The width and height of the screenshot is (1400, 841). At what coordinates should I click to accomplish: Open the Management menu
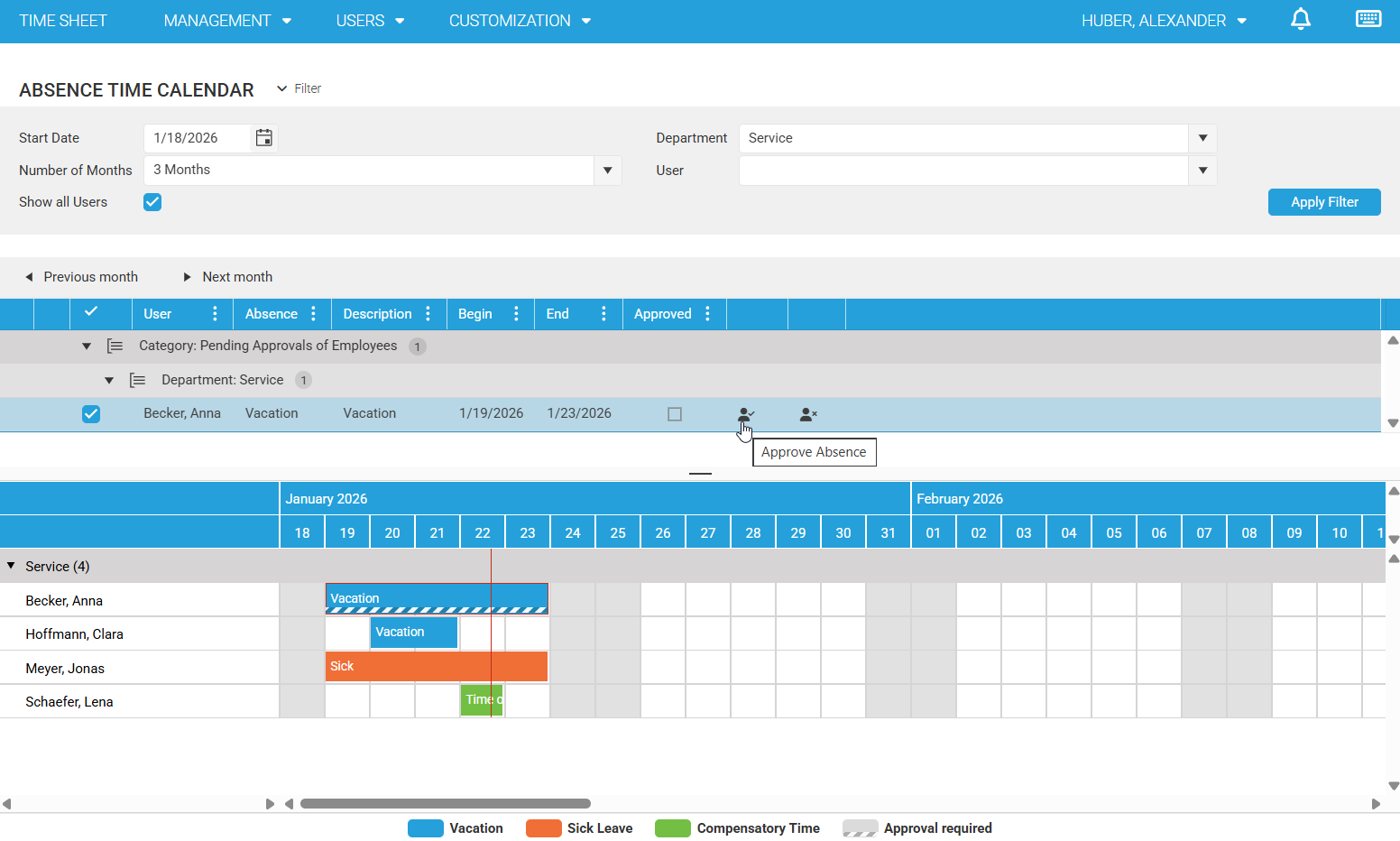pyautogui.click(x=227, y=21)
